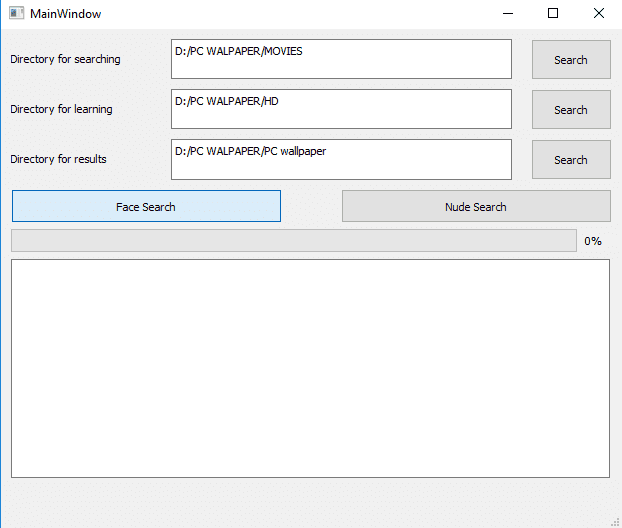Click the MainWindow title bar text
This screenshot has width=622, height=528.
tap(65, 14)
